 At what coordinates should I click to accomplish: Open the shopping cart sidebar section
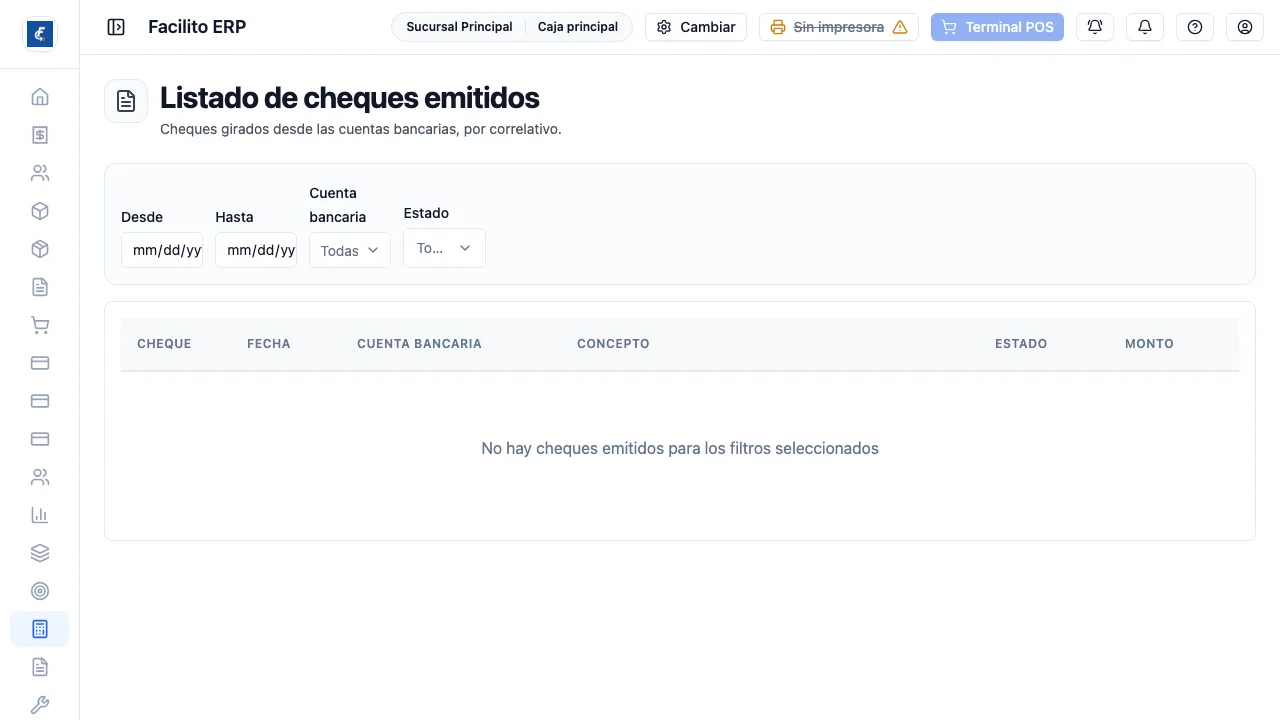coord(40,325)
